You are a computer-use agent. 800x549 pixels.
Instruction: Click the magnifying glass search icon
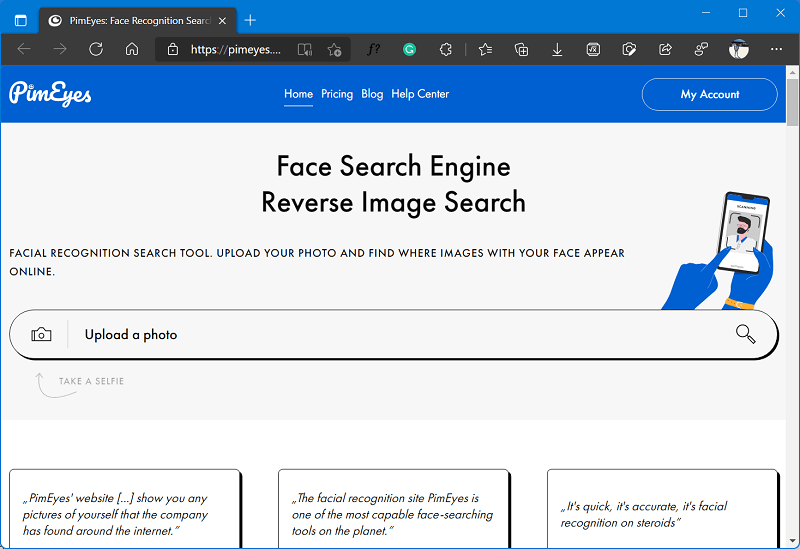point(745,334)
